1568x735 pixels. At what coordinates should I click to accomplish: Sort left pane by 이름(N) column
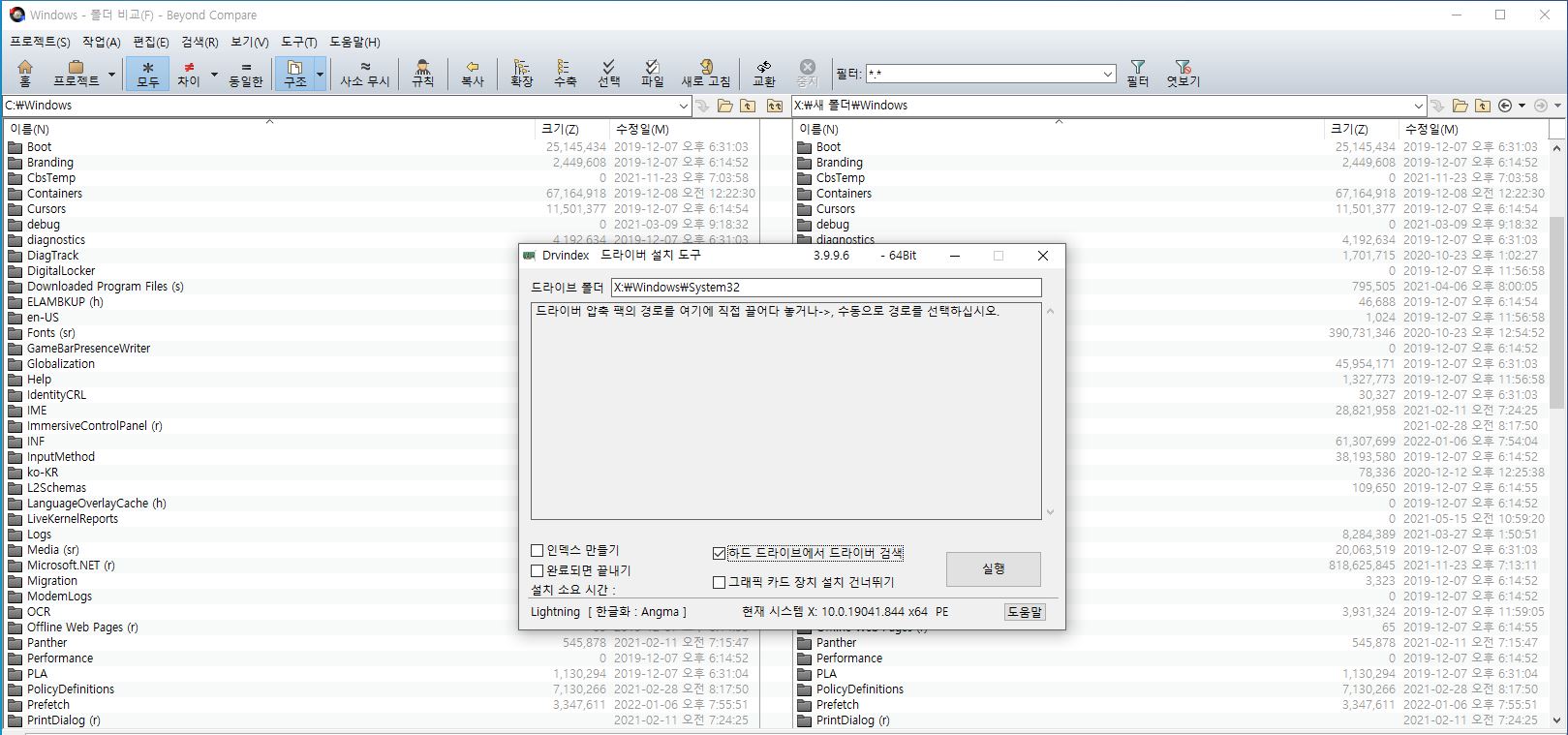tap(270, 129)
